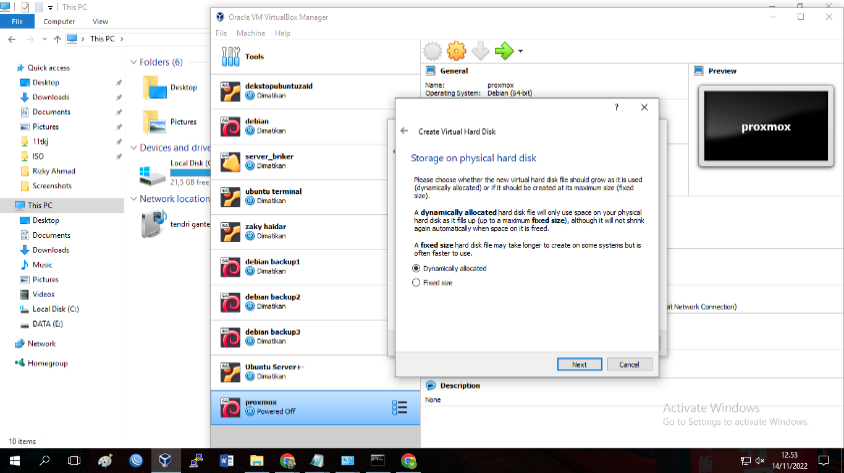Open VirtualBox Machine menu
Screen dimensions: 844x473
click(251, 33)
